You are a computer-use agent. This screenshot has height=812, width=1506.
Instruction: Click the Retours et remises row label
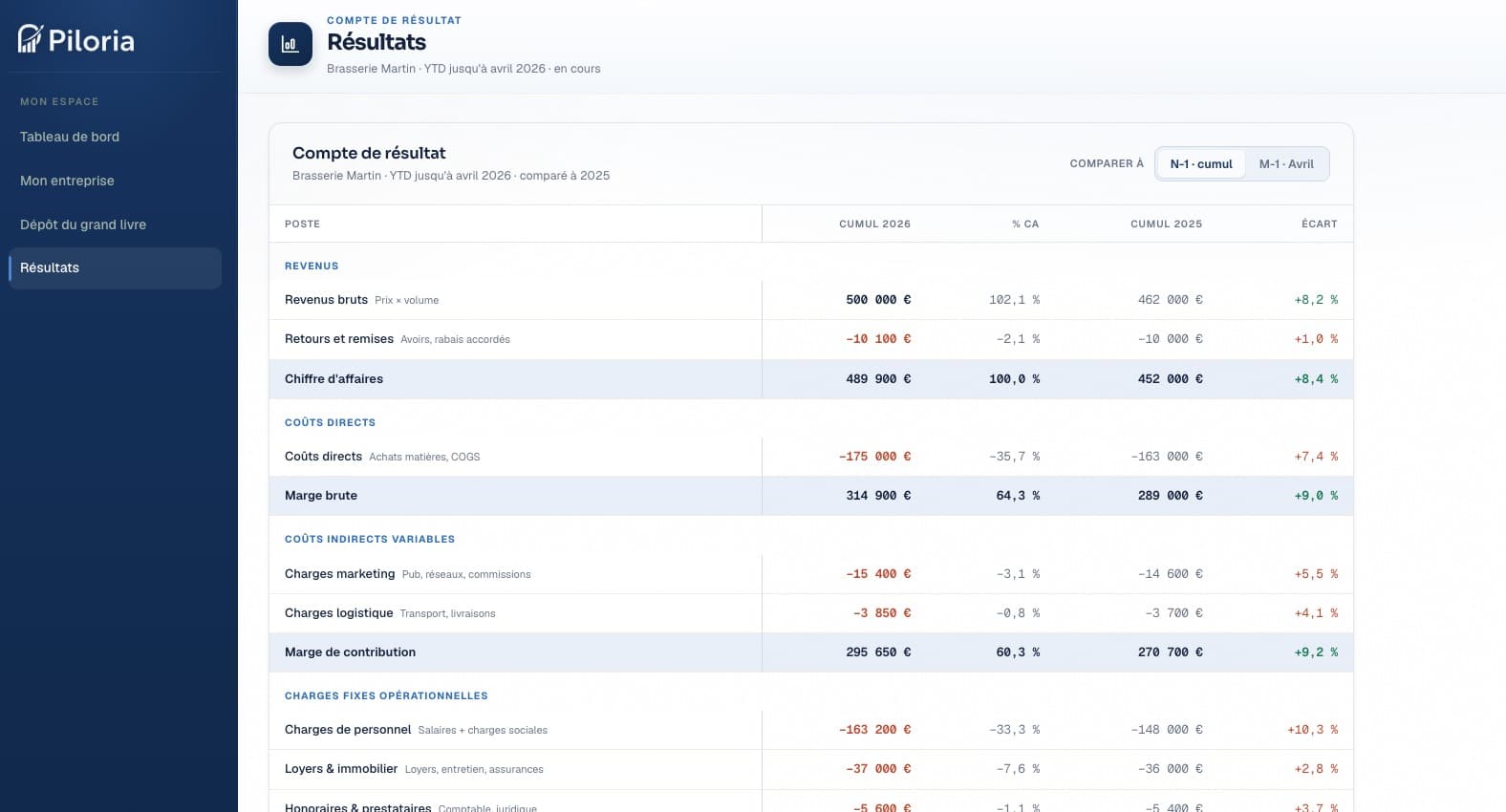[339, 339]
